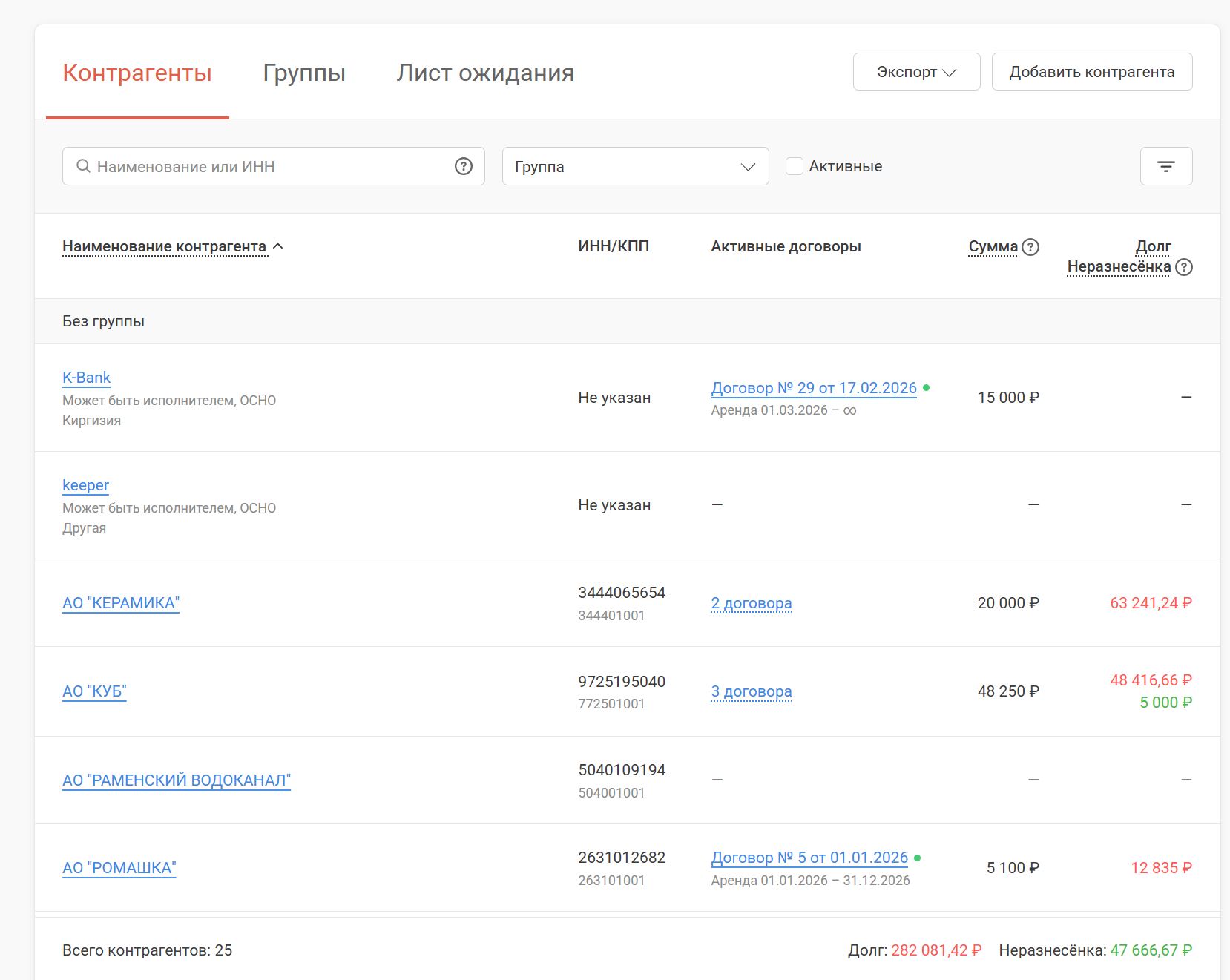Expand the 3 договора list for АО КУБ
1230x980 pixels.
click(751, 691)
